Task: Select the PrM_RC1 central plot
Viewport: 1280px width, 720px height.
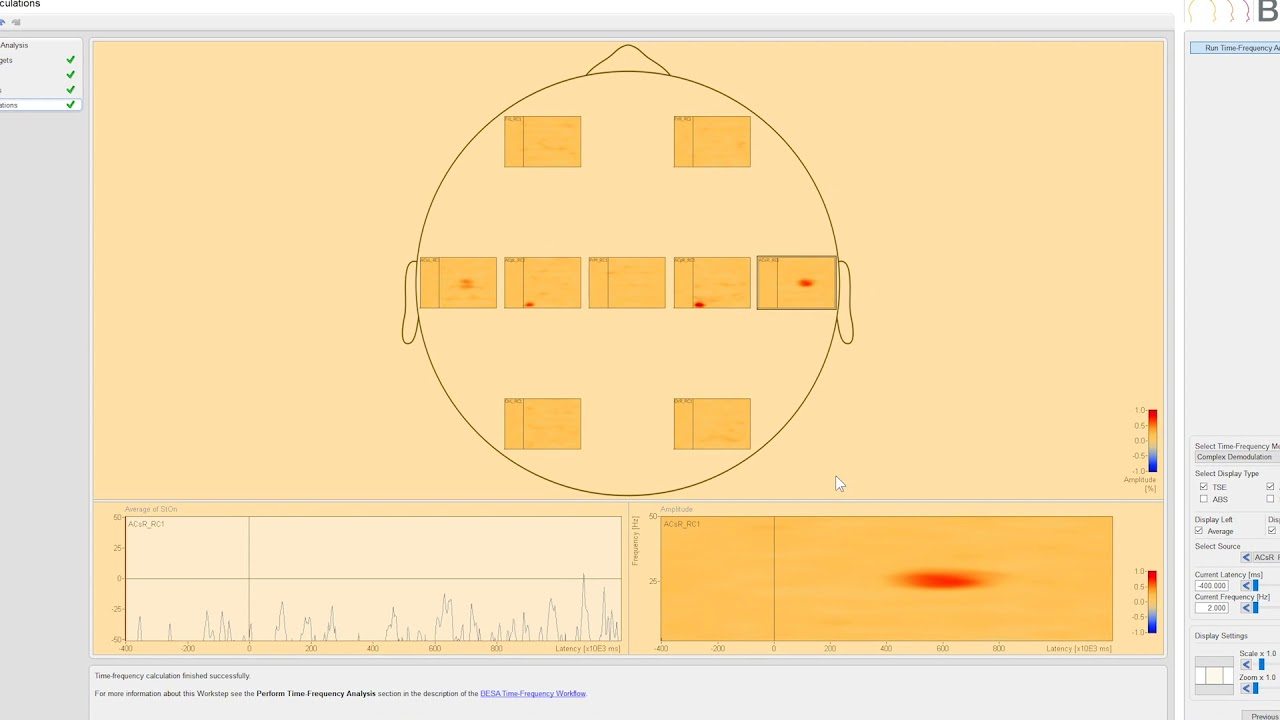Action: click(x=627, y=283)
